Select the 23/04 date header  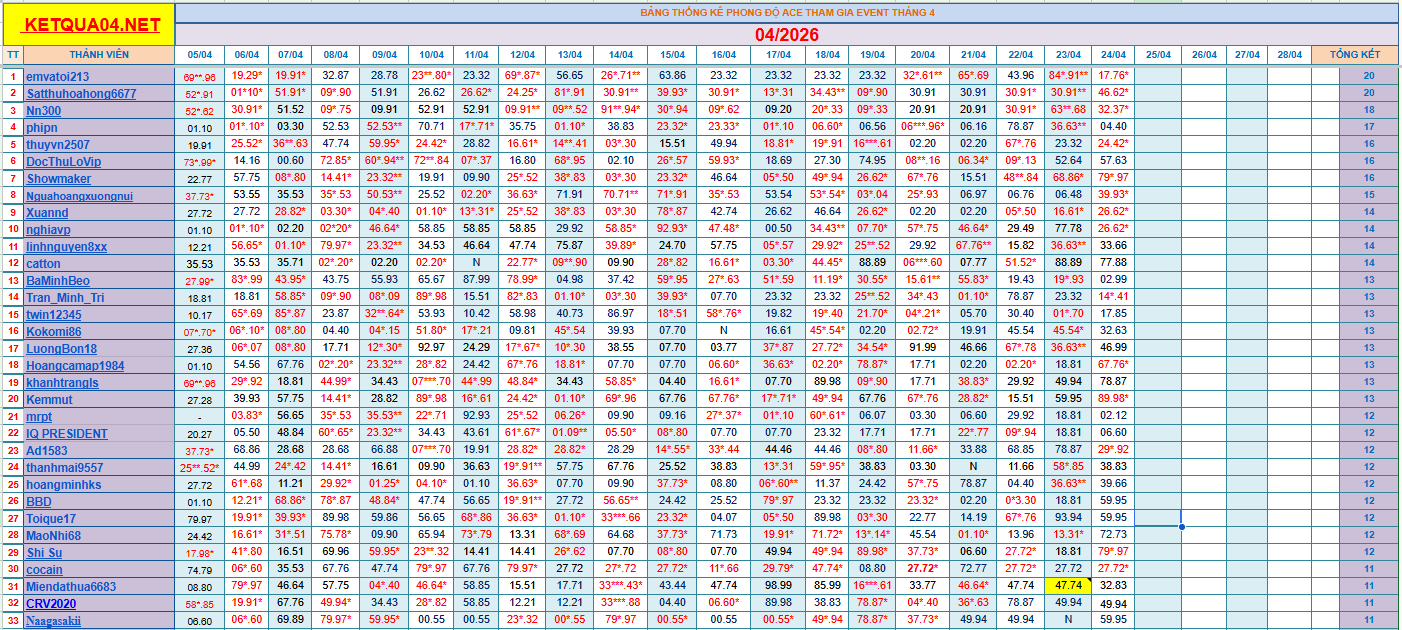click(x=1068, y=55)
